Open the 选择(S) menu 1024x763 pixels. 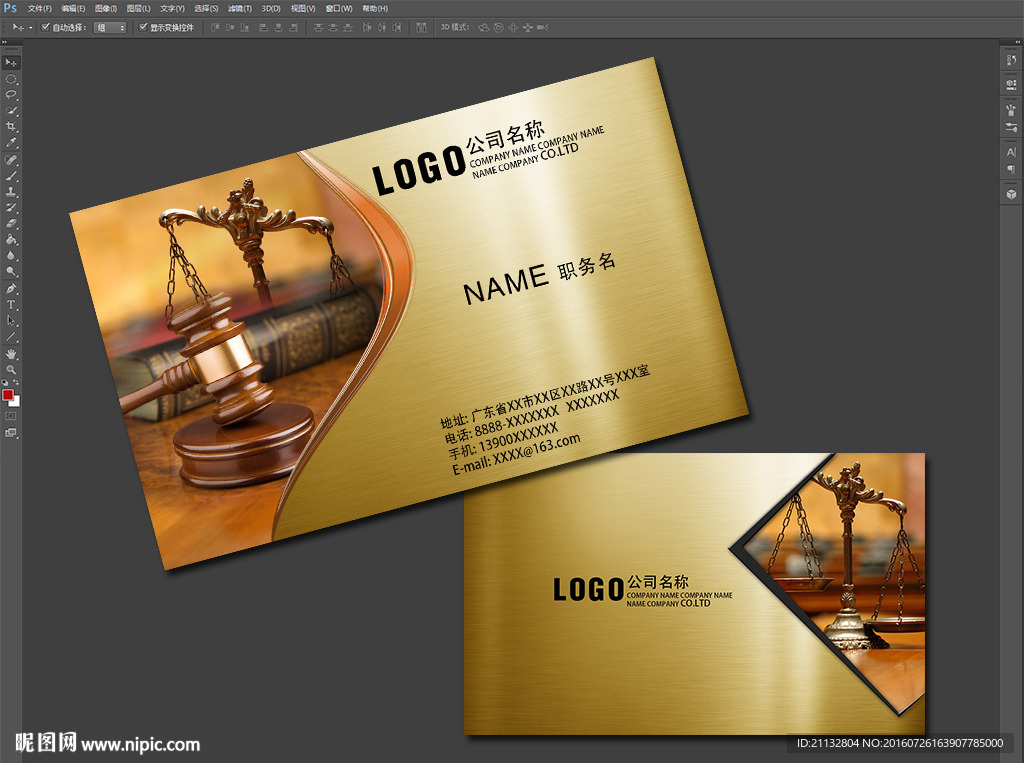(x=206, y=8)
